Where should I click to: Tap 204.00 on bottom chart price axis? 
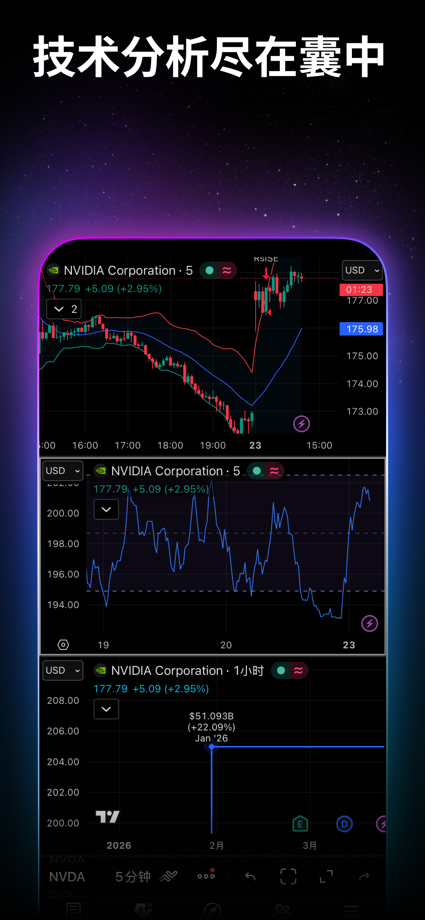(x=63, y=762)
